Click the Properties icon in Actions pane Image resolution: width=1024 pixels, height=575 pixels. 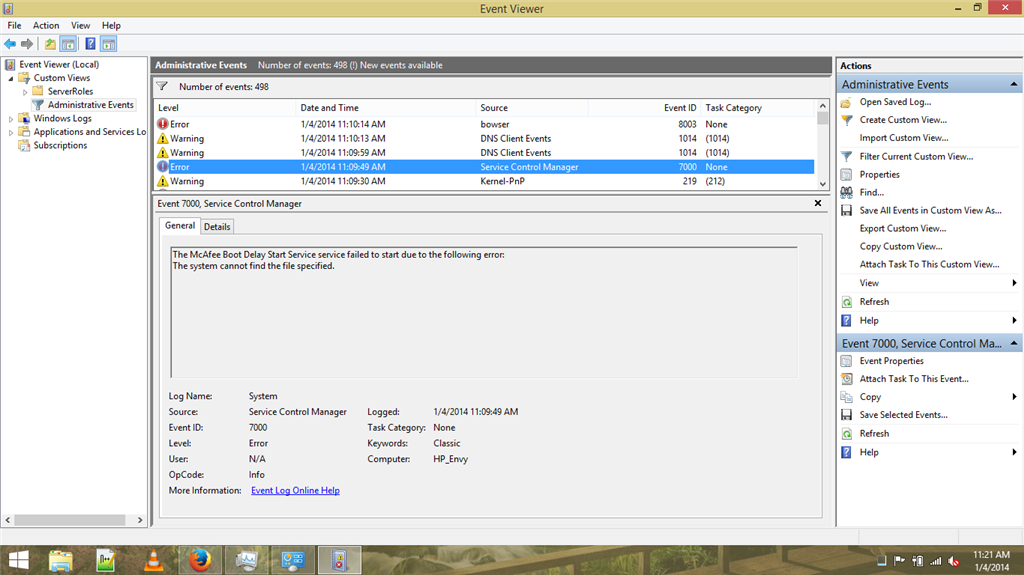[x=846, y=174]
